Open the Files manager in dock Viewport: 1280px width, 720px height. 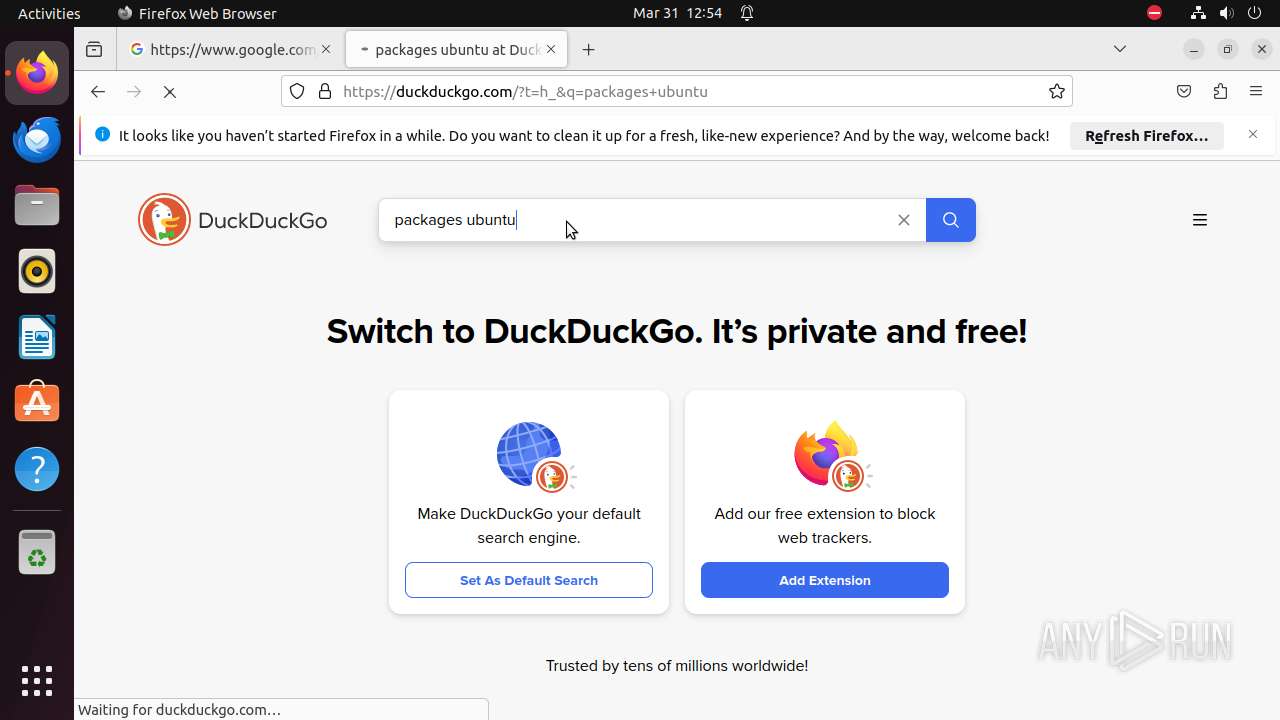point(37,205)
